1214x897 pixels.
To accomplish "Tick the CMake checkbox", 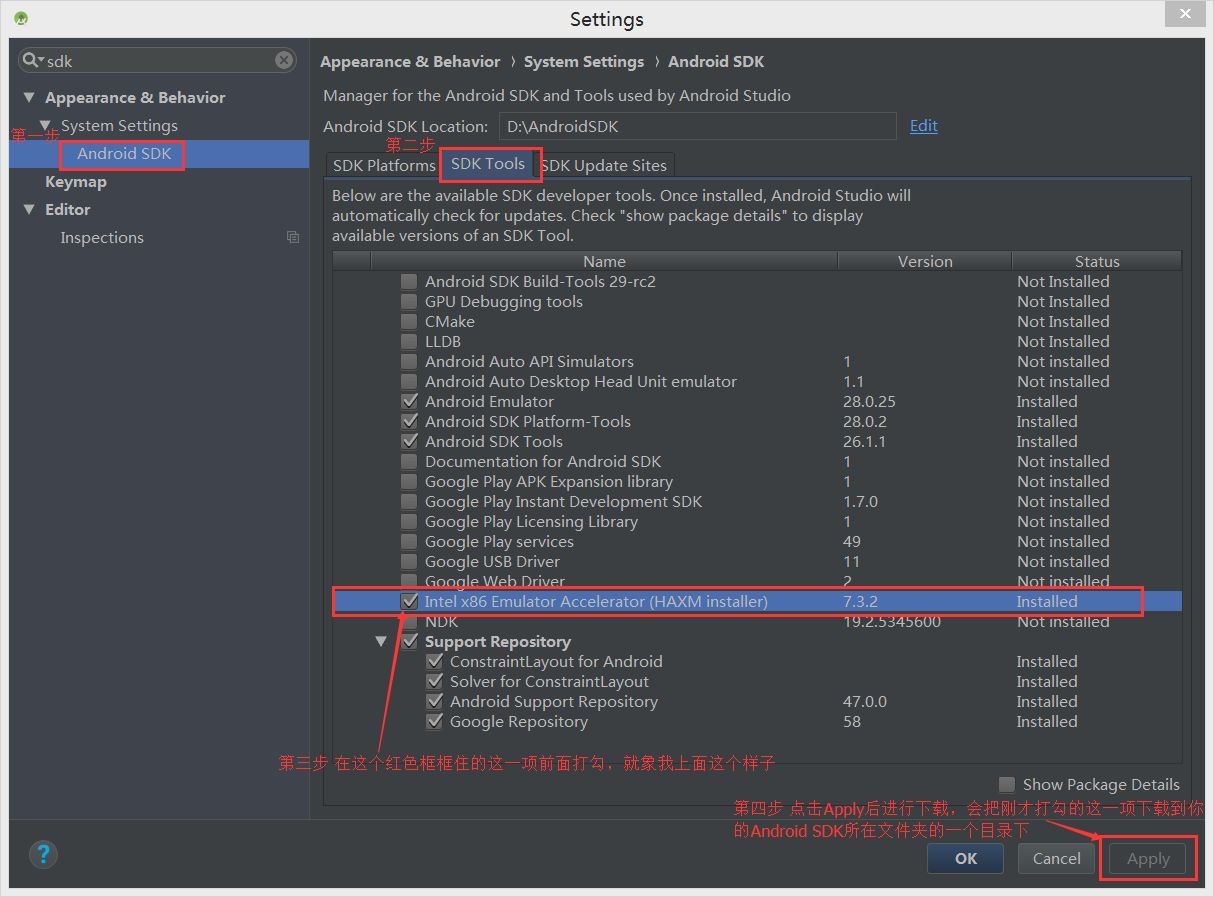I will pyautogui.click(x=409, y=322).
